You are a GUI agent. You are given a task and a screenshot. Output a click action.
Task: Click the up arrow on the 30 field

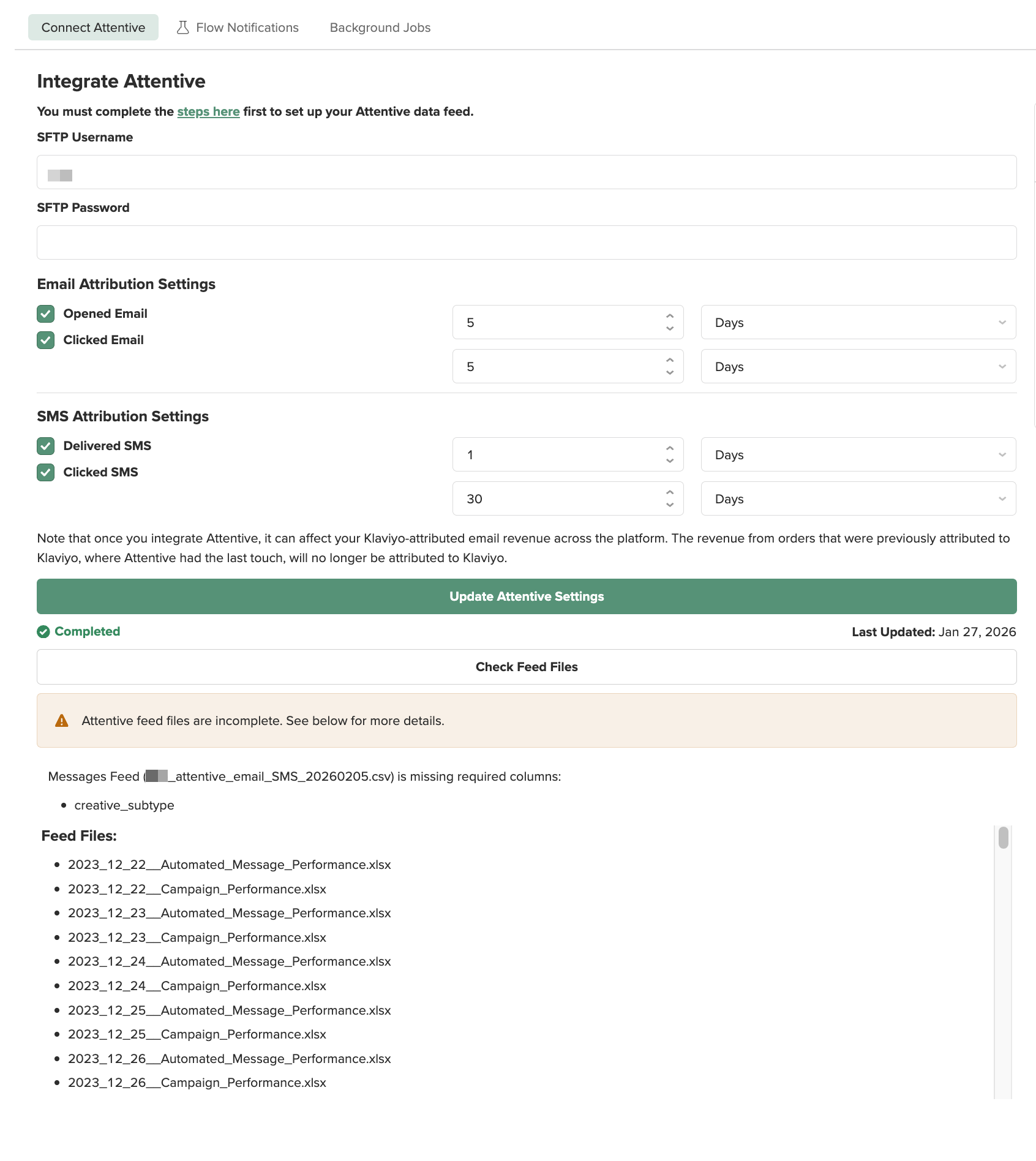[670, 493]
